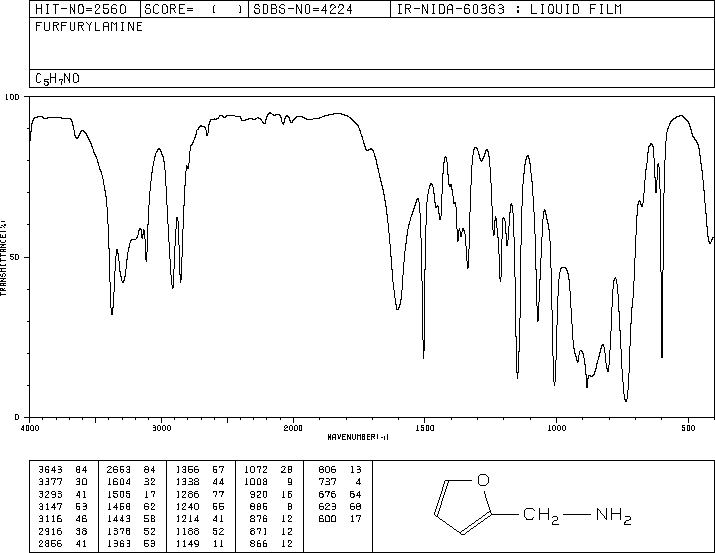Click the 50 label on the transmittance axis
Screen dimensions: 715x553
click(15, 257)
